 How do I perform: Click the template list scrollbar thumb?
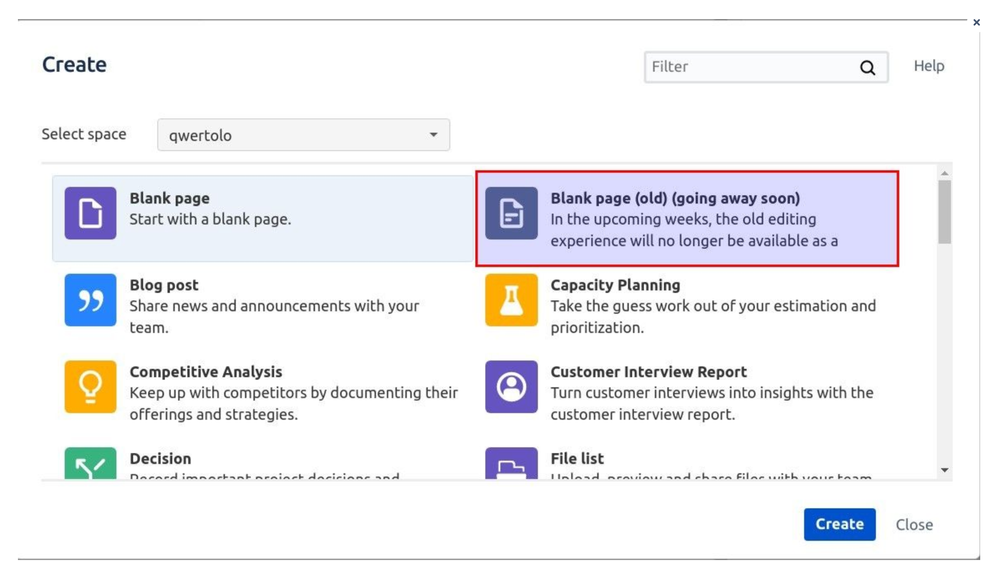point(944,212)
